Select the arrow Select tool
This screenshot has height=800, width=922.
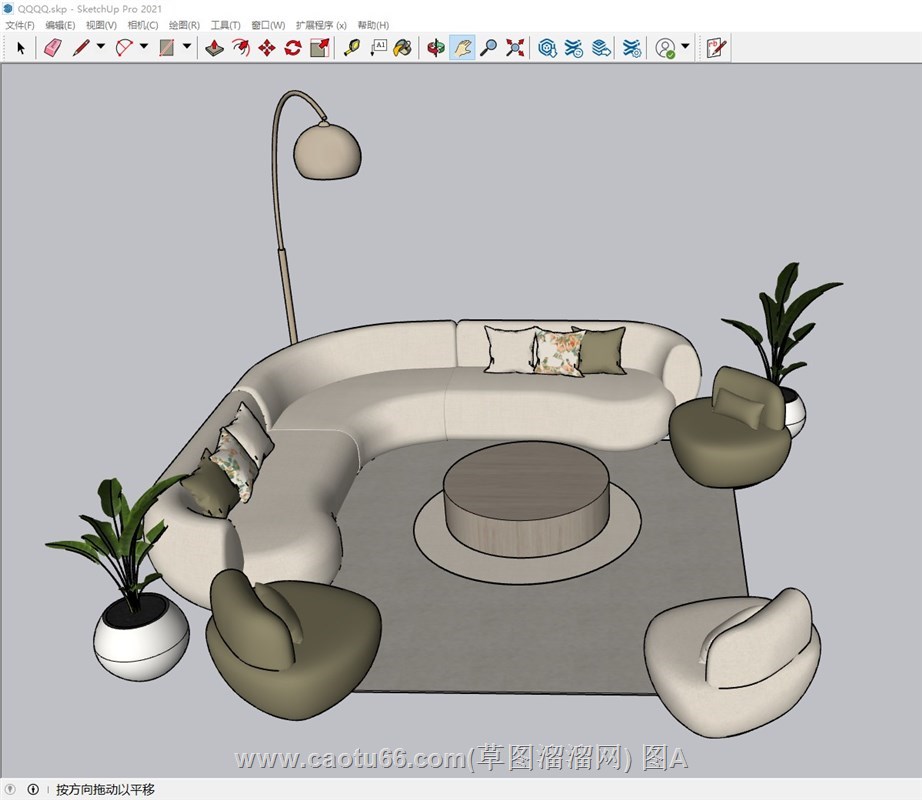pyautogui.click(x=21, y=47)
